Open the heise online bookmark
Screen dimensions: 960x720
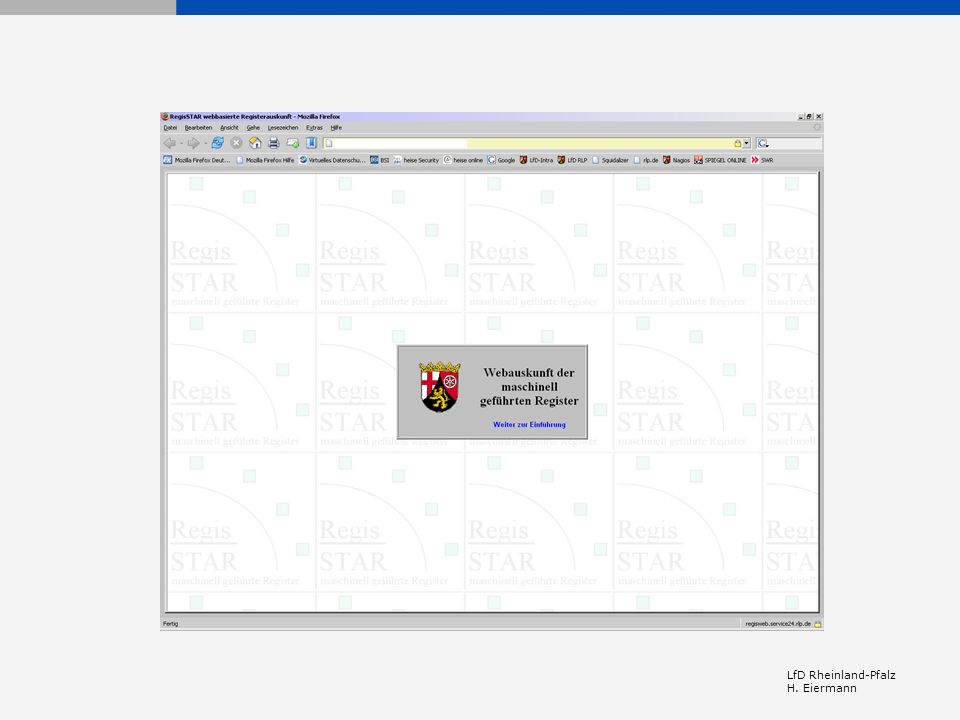coord(463,160)
